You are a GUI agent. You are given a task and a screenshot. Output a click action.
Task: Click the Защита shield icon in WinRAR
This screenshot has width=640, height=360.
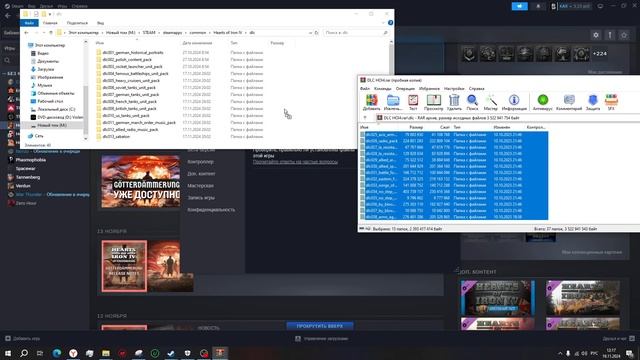pyautogui.click(x=593, y=102)
